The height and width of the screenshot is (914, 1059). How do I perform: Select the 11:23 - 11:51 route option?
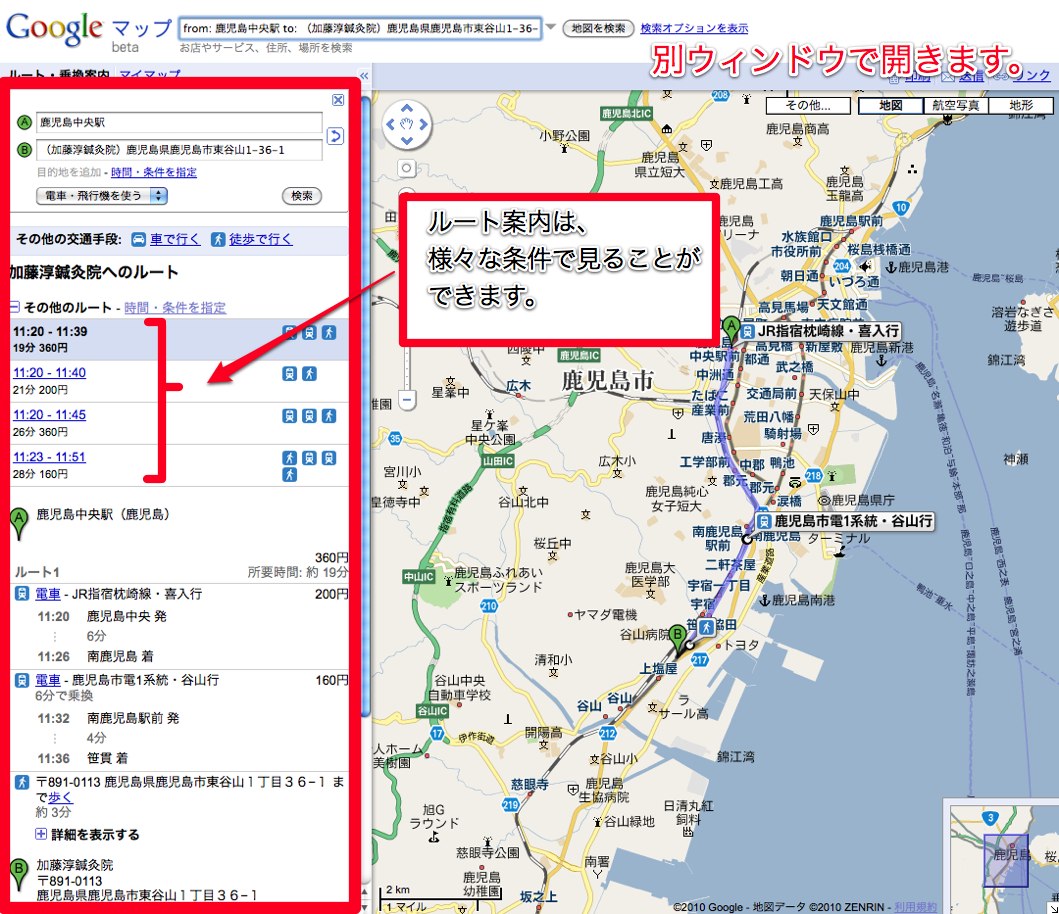coord(49,457)
